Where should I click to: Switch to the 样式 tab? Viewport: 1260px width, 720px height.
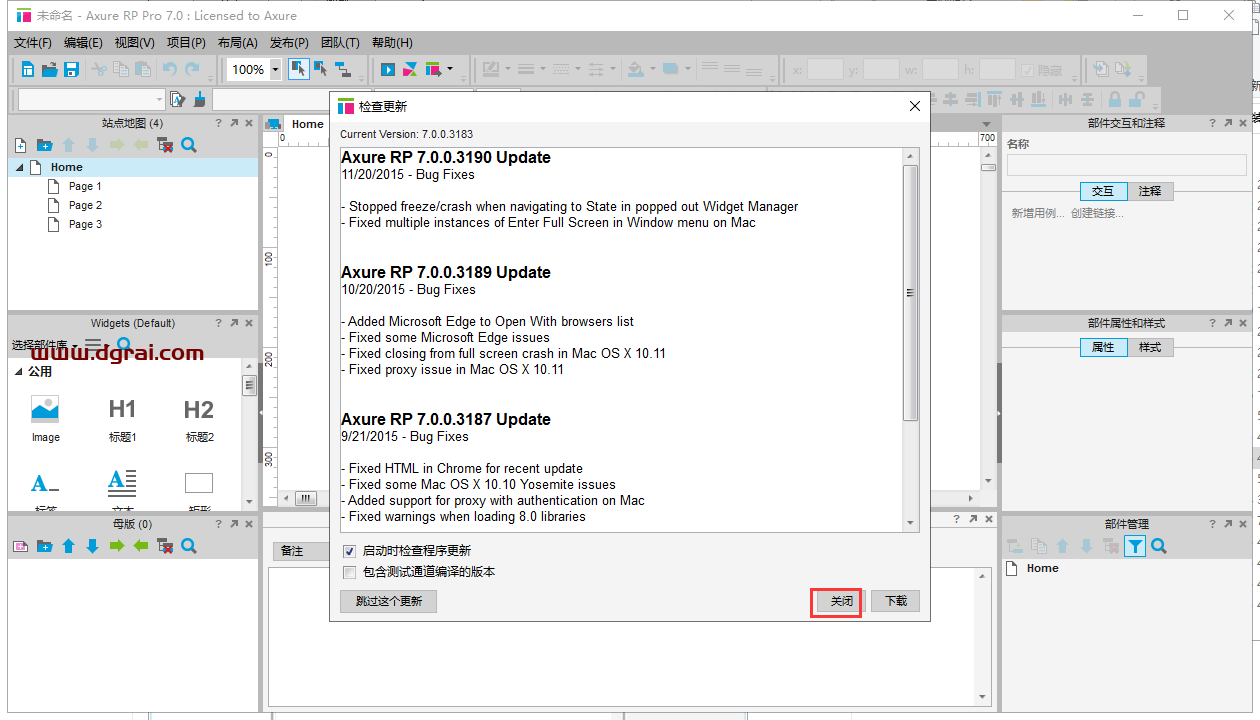(1148, 347)
